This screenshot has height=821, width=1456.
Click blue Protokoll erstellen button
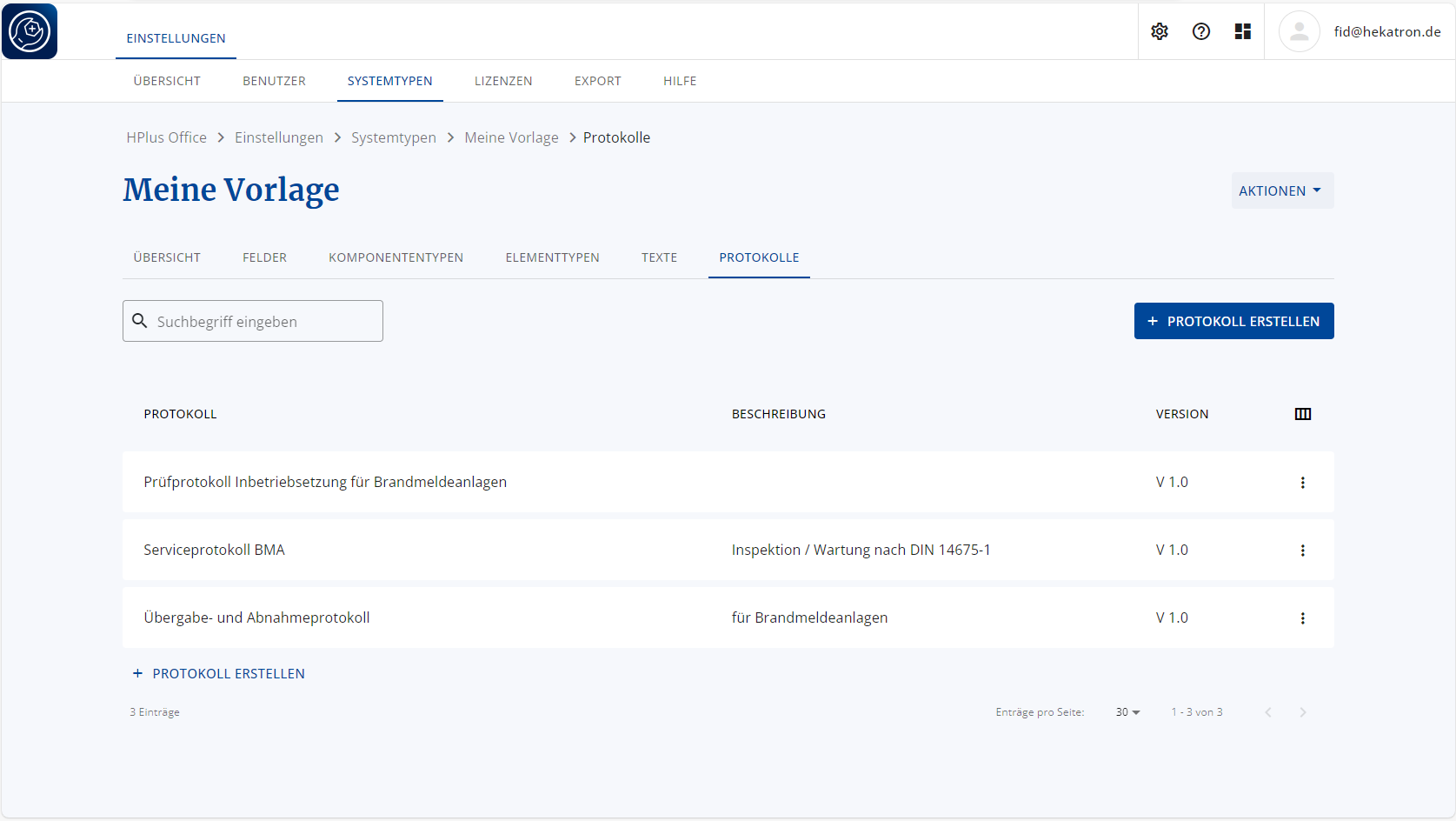coord(1233,321)
